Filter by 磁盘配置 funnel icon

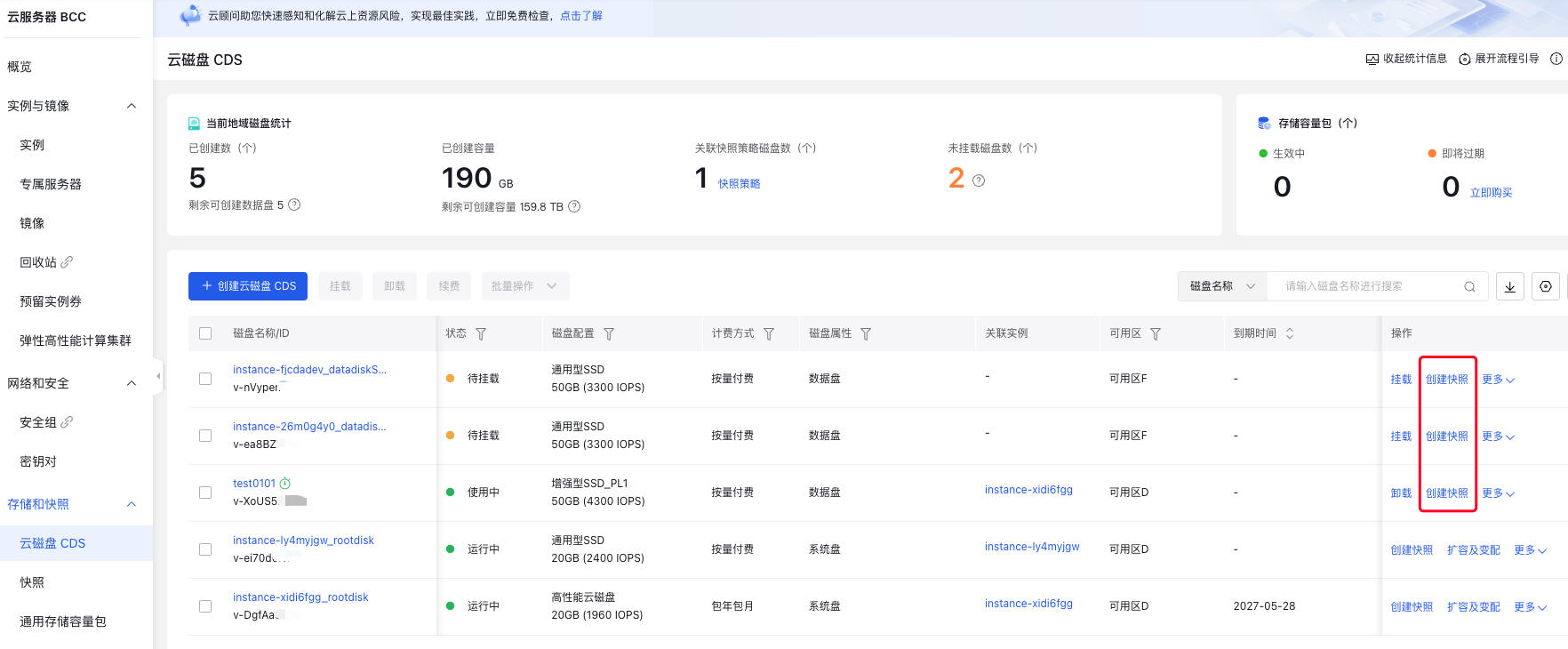609,333
